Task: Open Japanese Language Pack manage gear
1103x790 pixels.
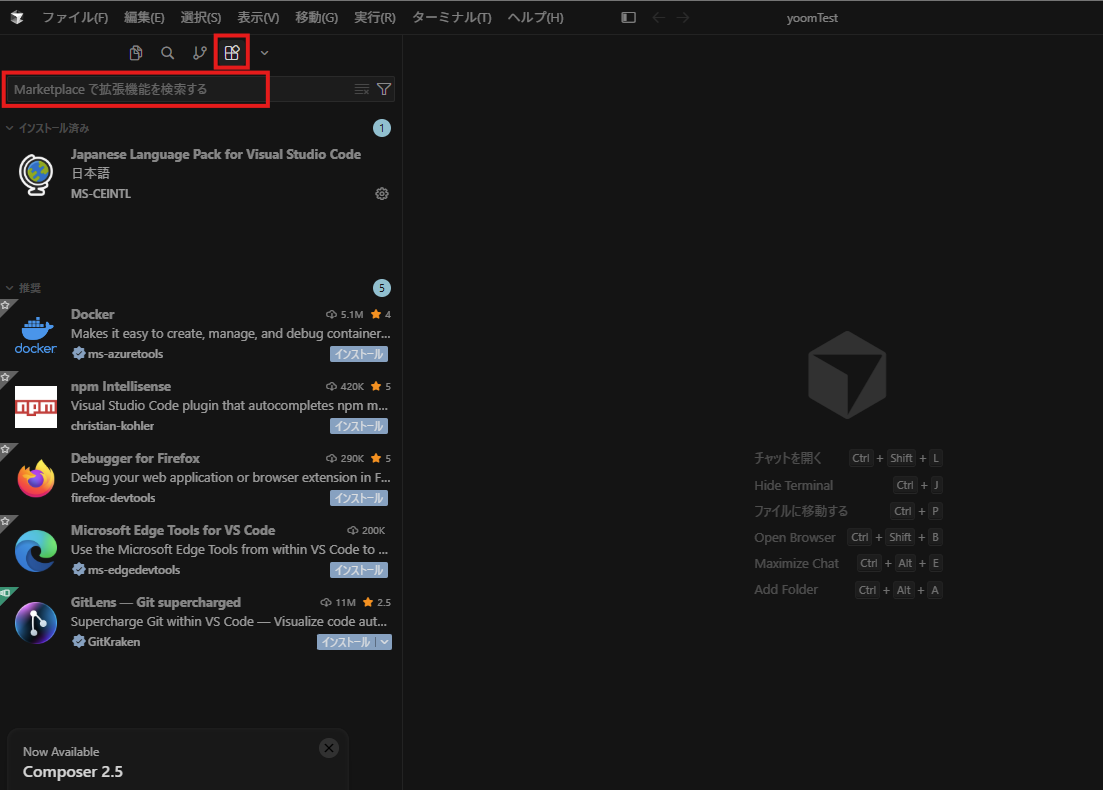Action: tap(382, 193)
